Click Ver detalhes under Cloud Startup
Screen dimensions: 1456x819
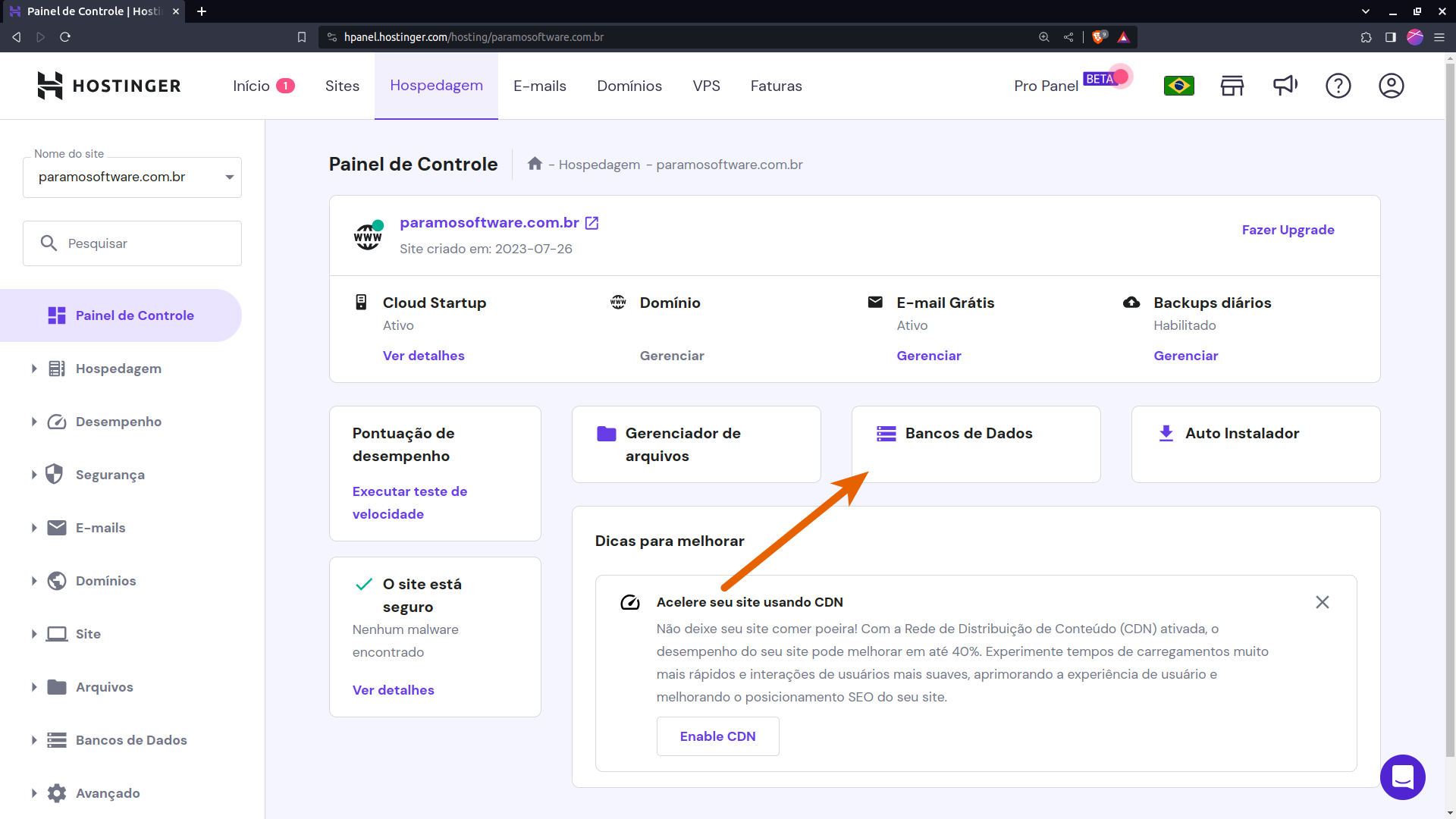(x=423, y=356)
